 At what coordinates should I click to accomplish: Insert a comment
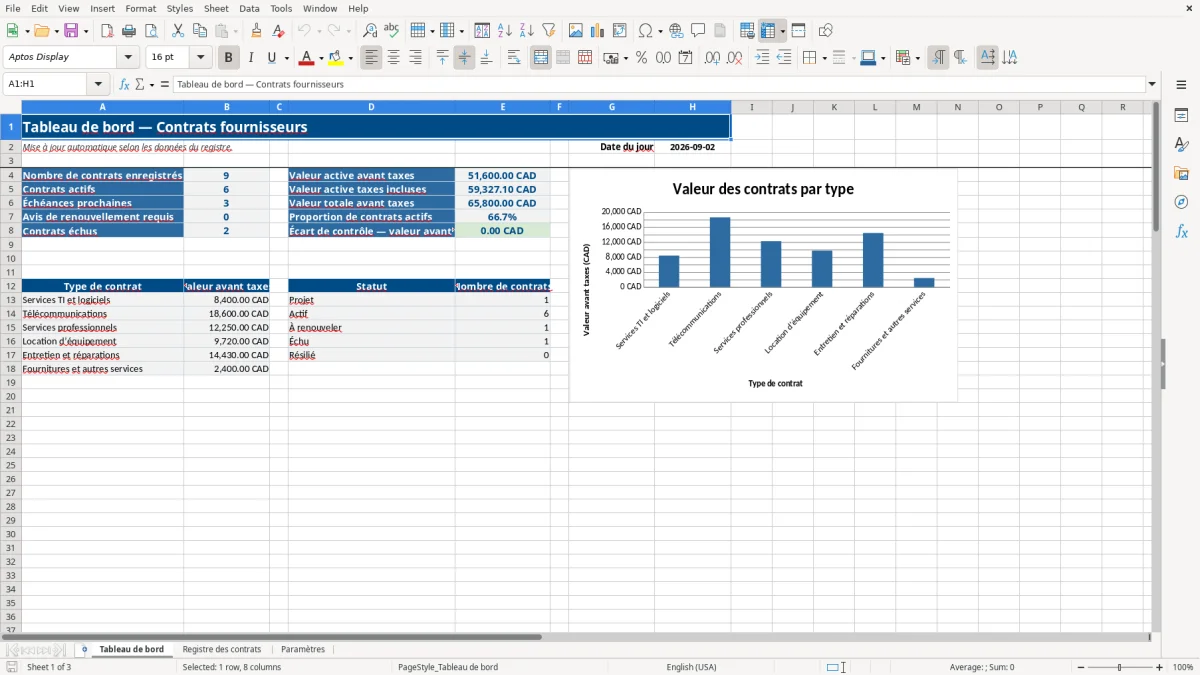pyautogui.click(x=698, y=31)
